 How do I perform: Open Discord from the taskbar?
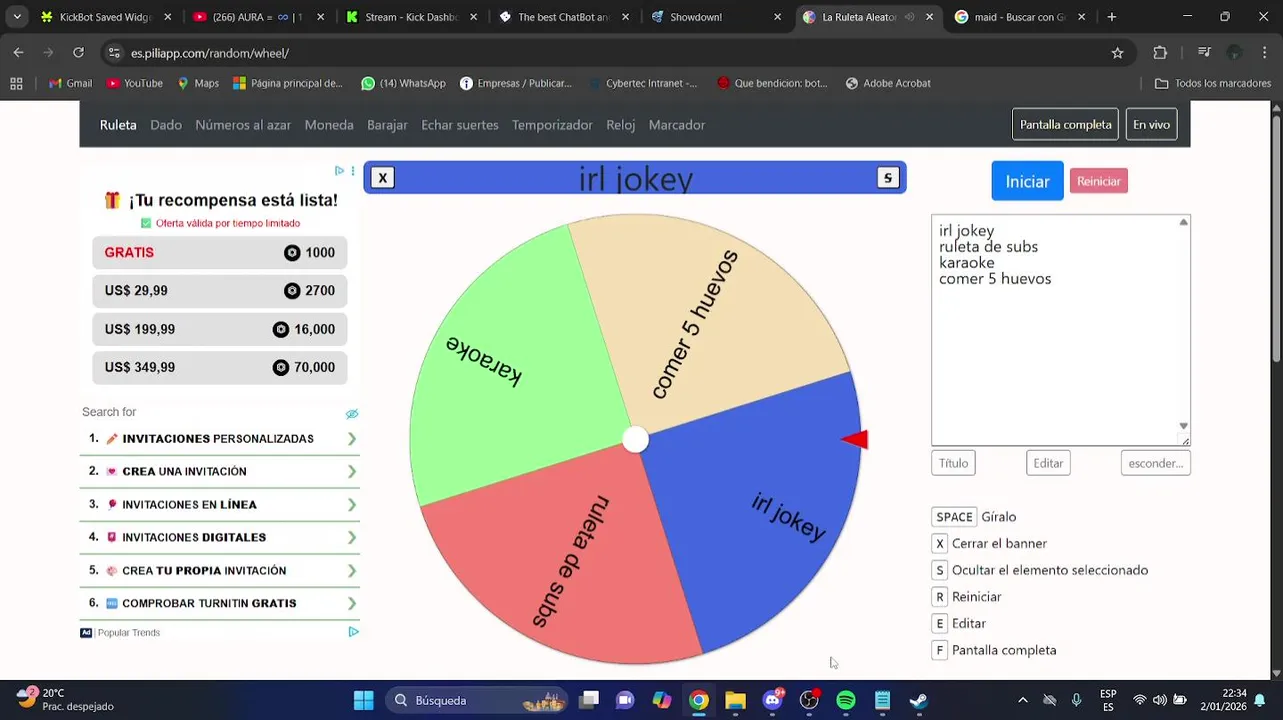click(773, 700)
